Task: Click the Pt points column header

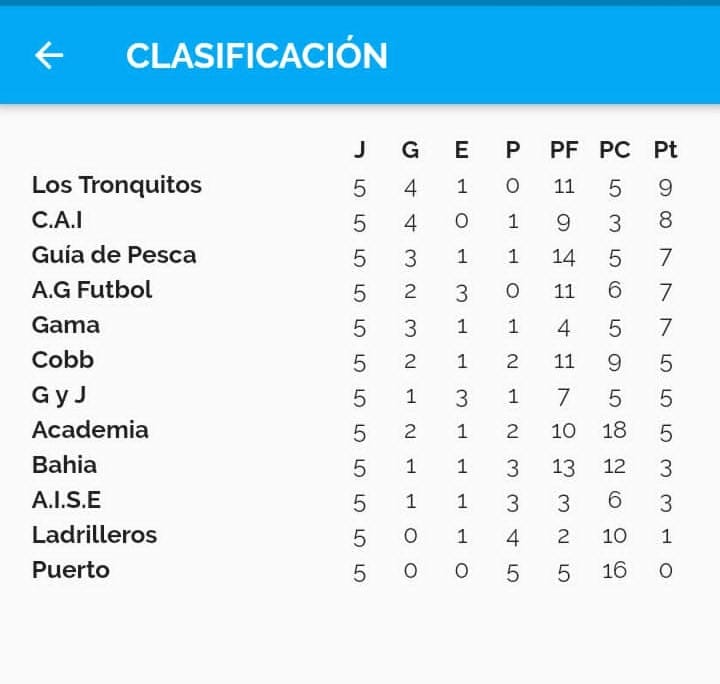Action: point(666,150)
